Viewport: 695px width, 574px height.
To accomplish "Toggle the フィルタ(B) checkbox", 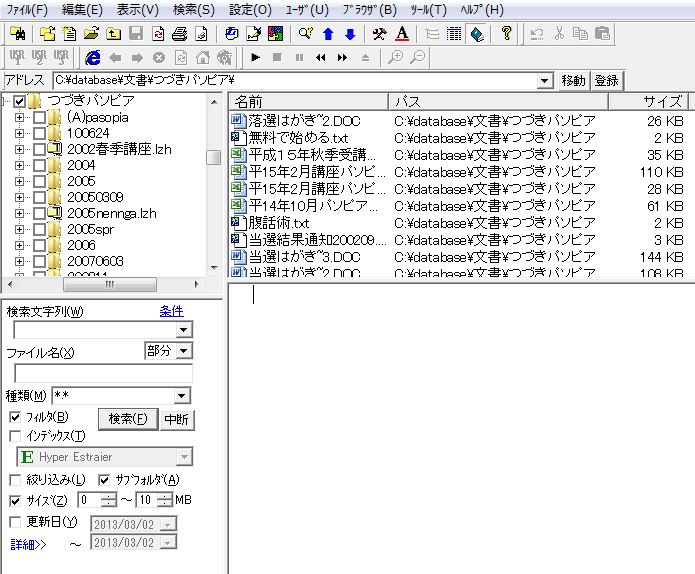I will point(15,417).
